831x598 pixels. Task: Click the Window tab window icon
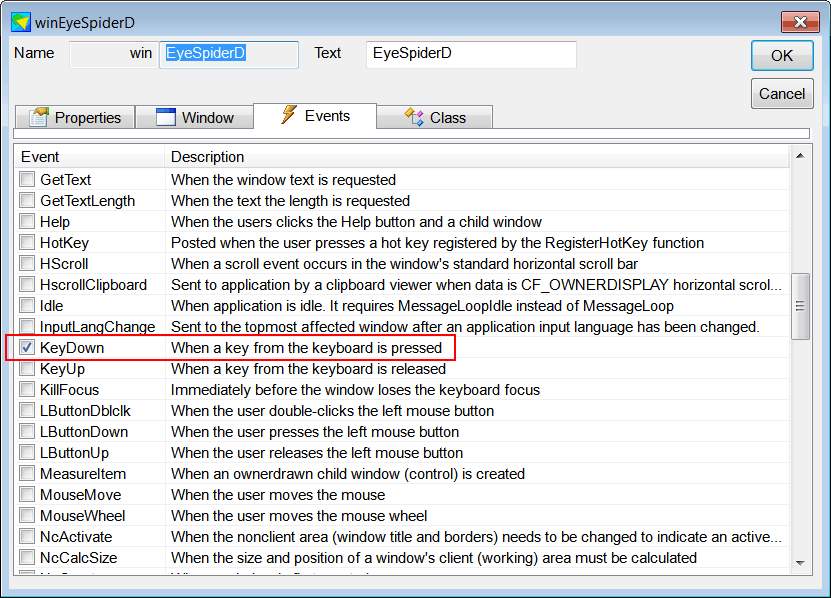(165, 117)
